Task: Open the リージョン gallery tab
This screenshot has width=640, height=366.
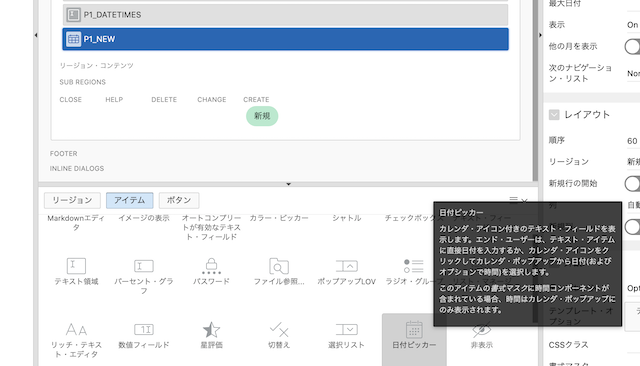Action: [x=72, y=200]
